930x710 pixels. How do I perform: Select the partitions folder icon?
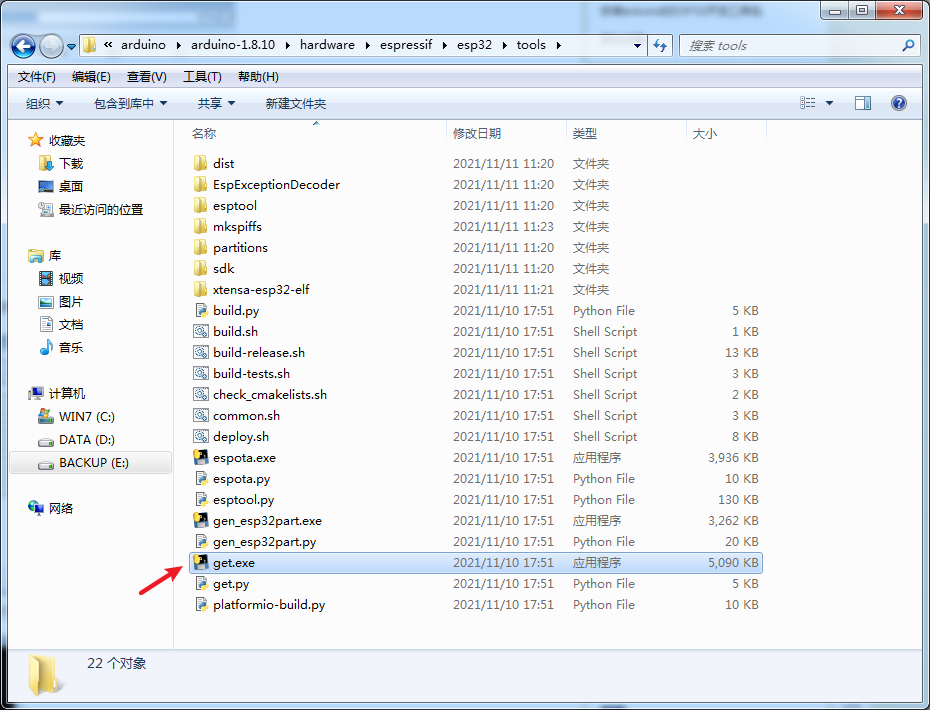tap(200, 247)
